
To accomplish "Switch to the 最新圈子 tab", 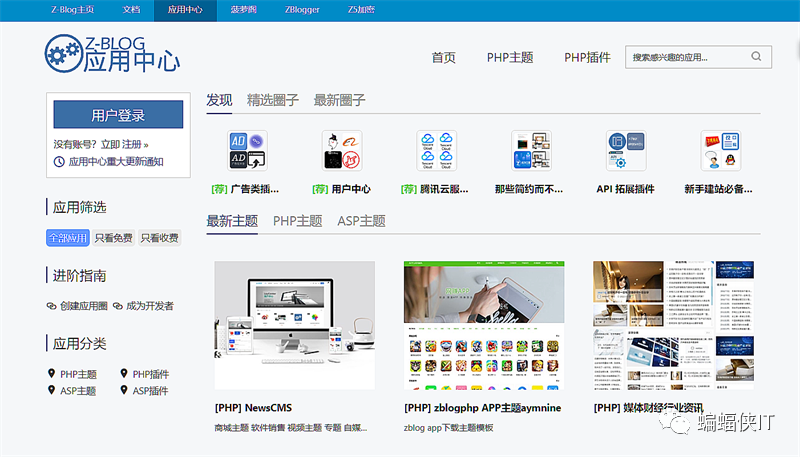I will coord(339,100).
